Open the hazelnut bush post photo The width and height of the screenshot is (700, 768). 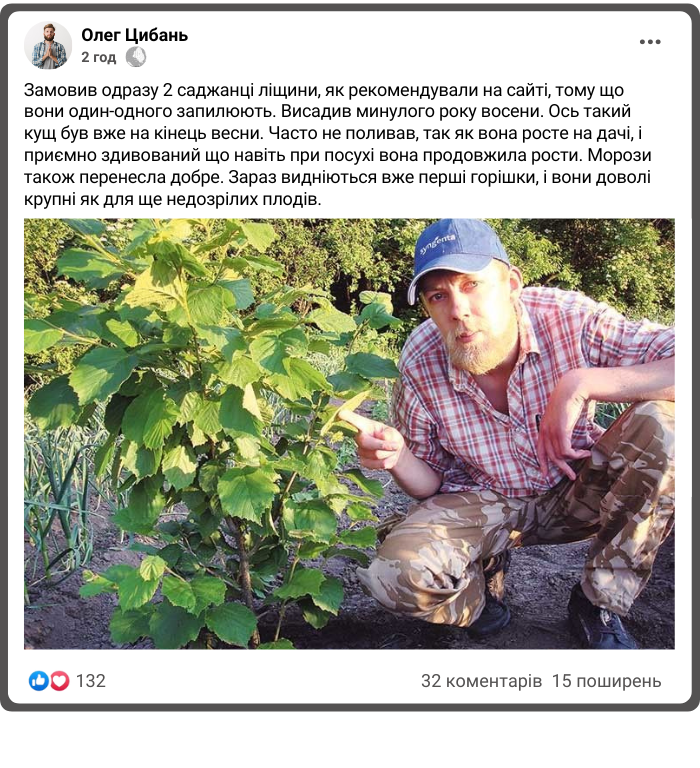[349, 433]
